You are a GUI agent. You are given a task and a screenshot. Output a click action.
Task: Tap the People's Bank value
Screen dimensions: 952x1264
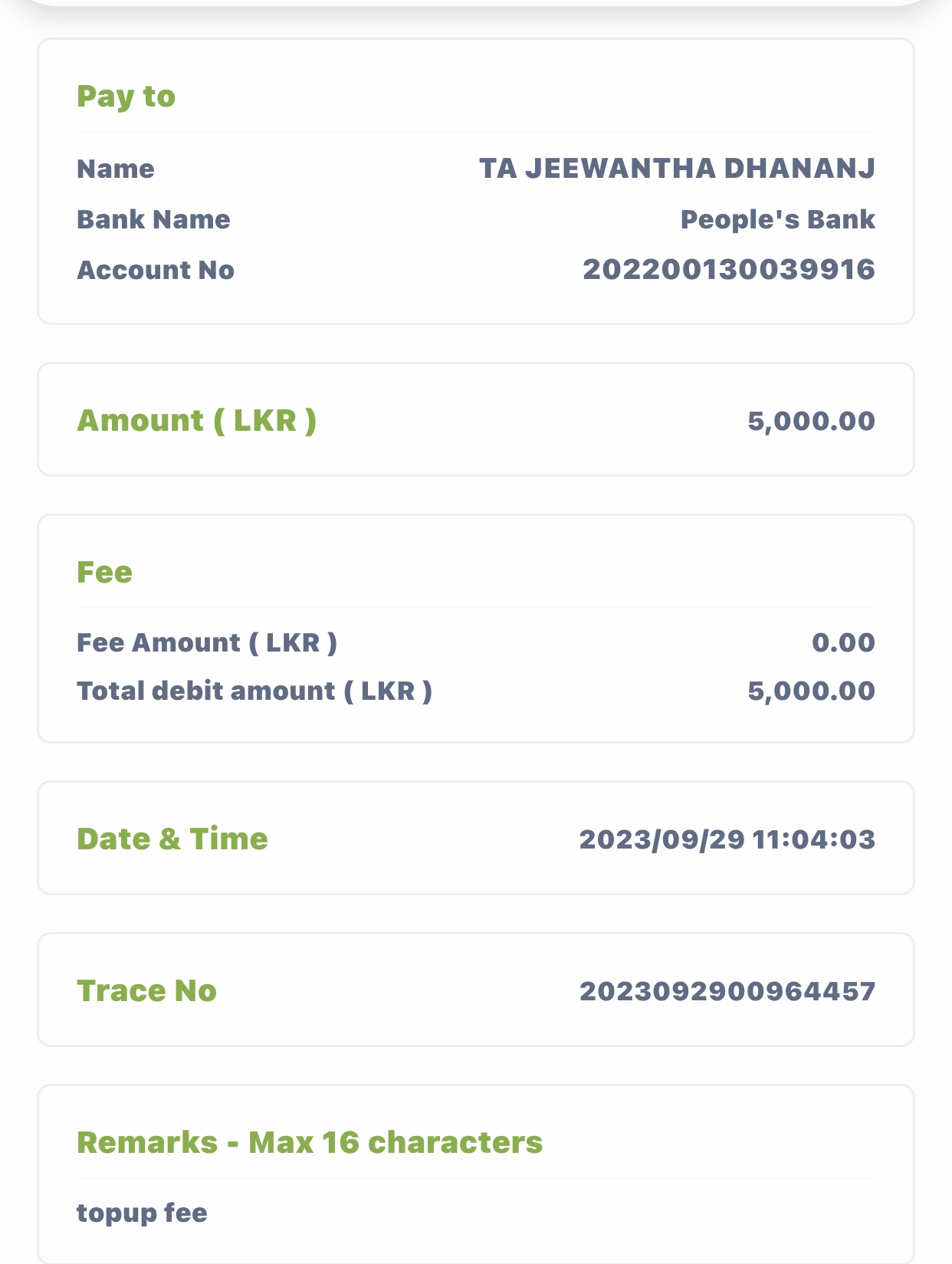pyautogui.click(x=777, y=219)
